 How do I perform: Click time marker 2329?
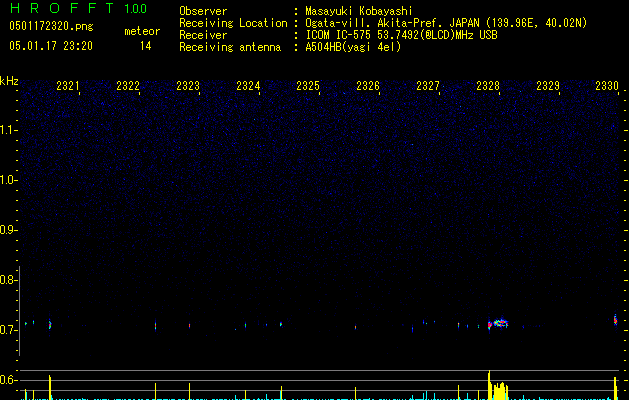pos(548,86)
